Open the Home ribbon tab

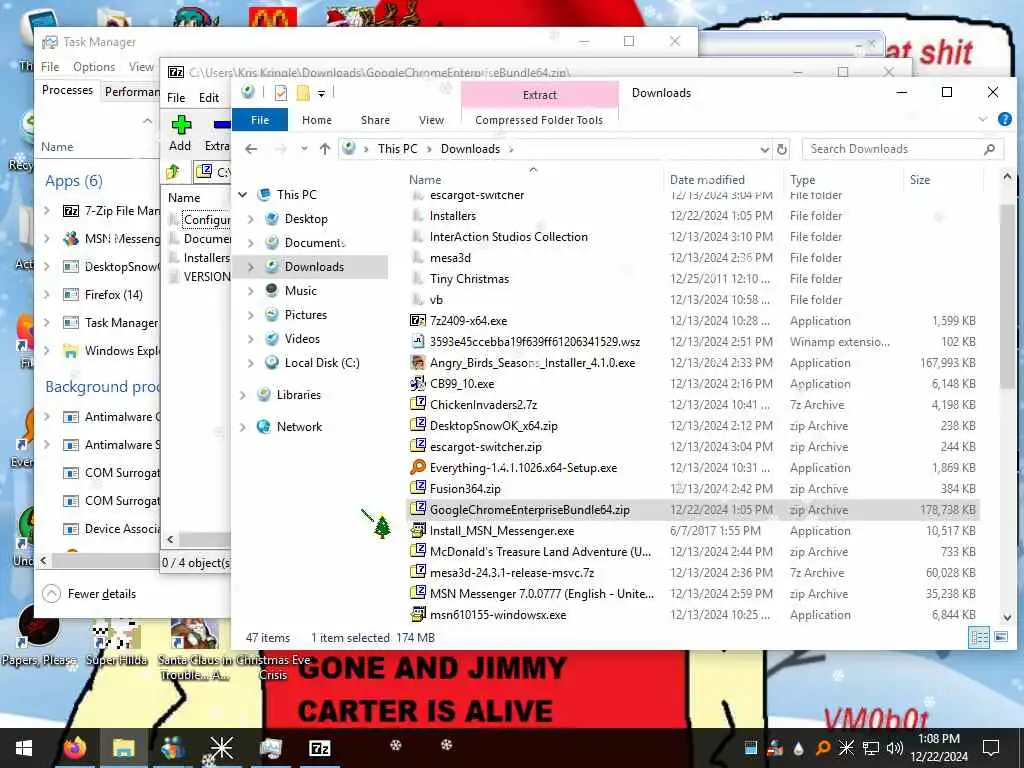pos(317,120)
